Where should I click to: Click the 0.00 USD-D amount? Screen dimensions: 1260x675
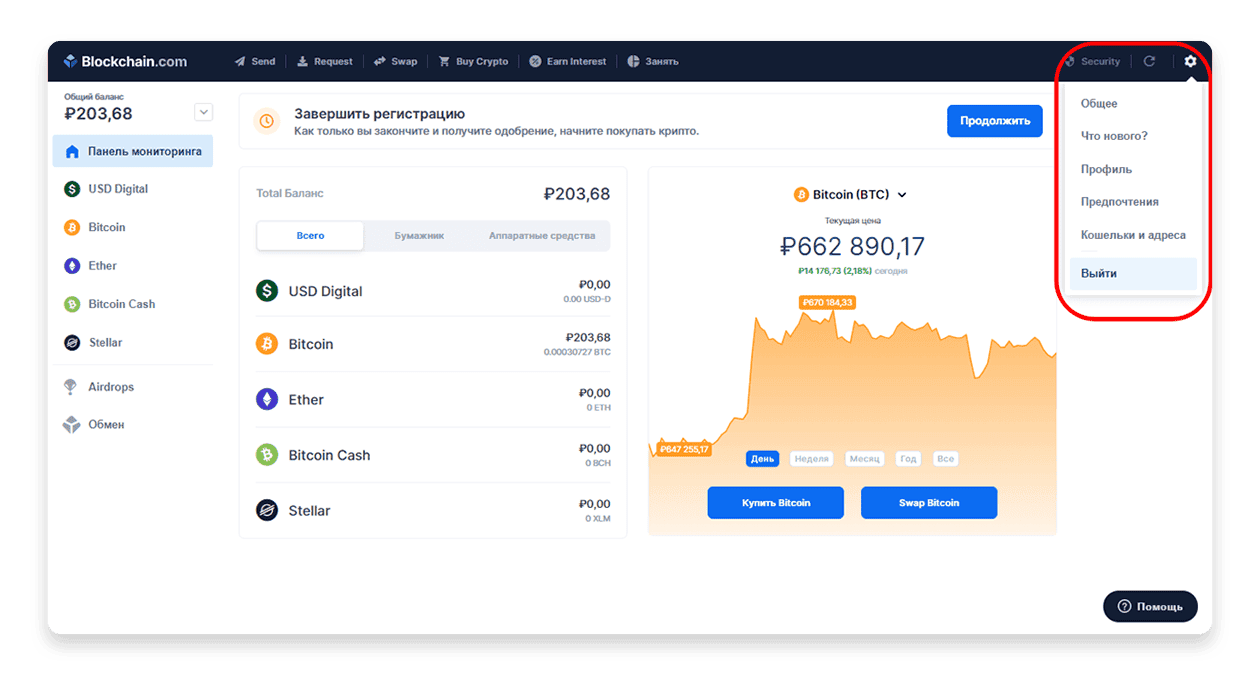point(587,299)
